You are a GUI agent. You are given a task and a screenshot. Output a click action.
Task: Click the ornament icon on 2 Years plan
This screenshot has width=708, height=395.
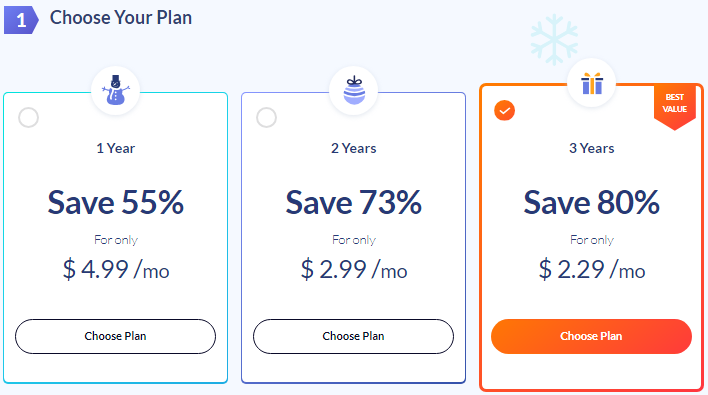tap(354, 90)
